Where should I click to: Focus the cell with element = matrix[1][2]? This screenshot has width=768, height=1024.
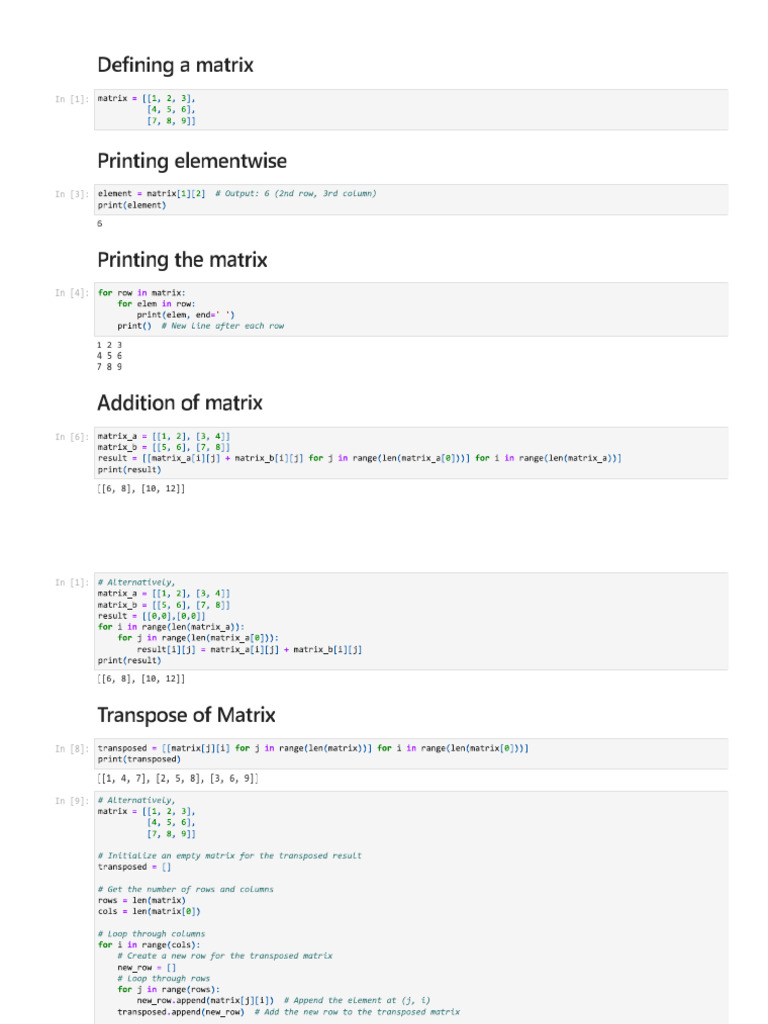coord(410,199)
